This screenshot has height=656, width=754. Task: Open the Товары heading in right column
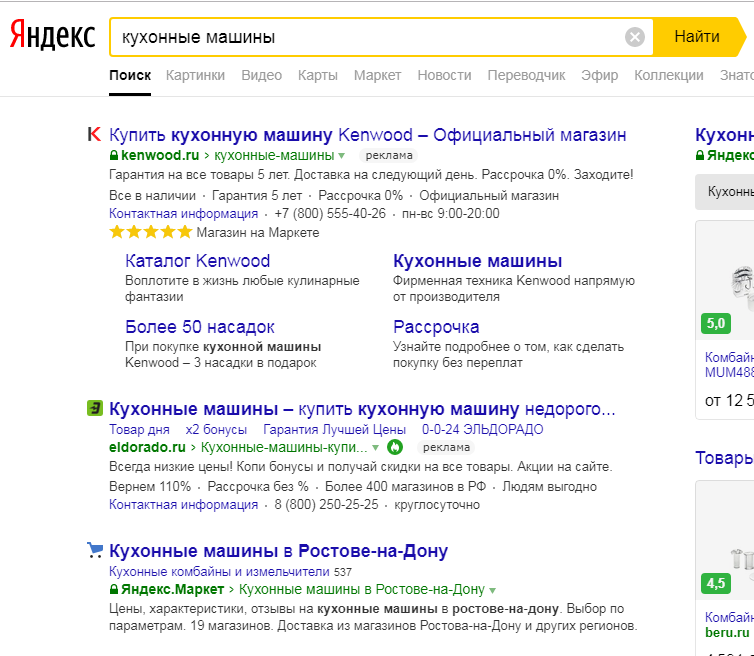725,458
